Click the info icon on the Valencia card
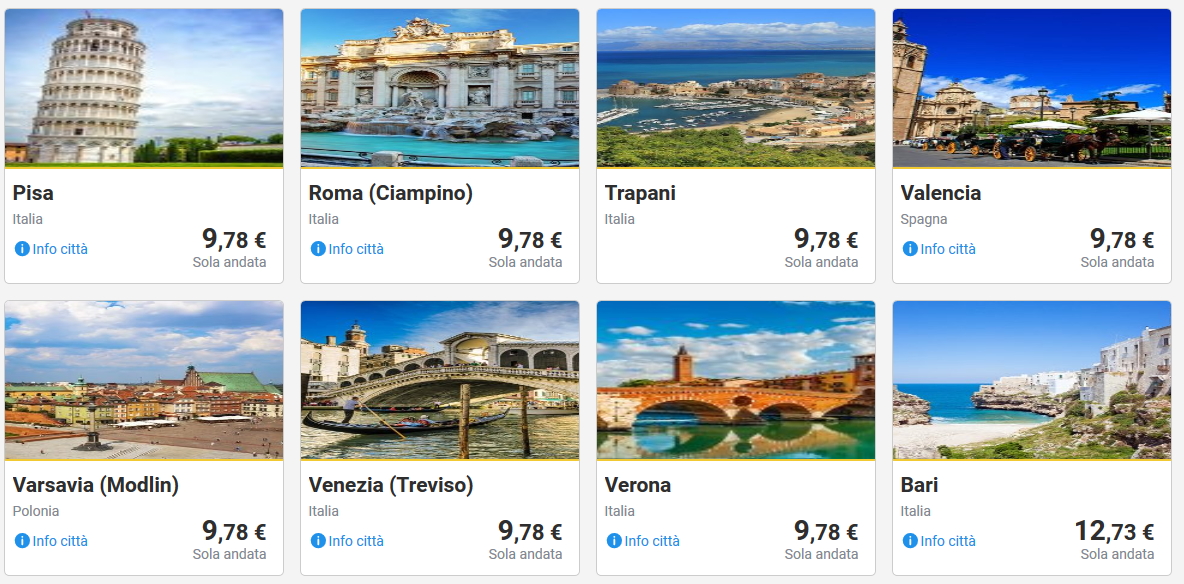Image resolution: width=1184 pixels, height=584 pixels. pyautogui.click(x=910, y=249)
